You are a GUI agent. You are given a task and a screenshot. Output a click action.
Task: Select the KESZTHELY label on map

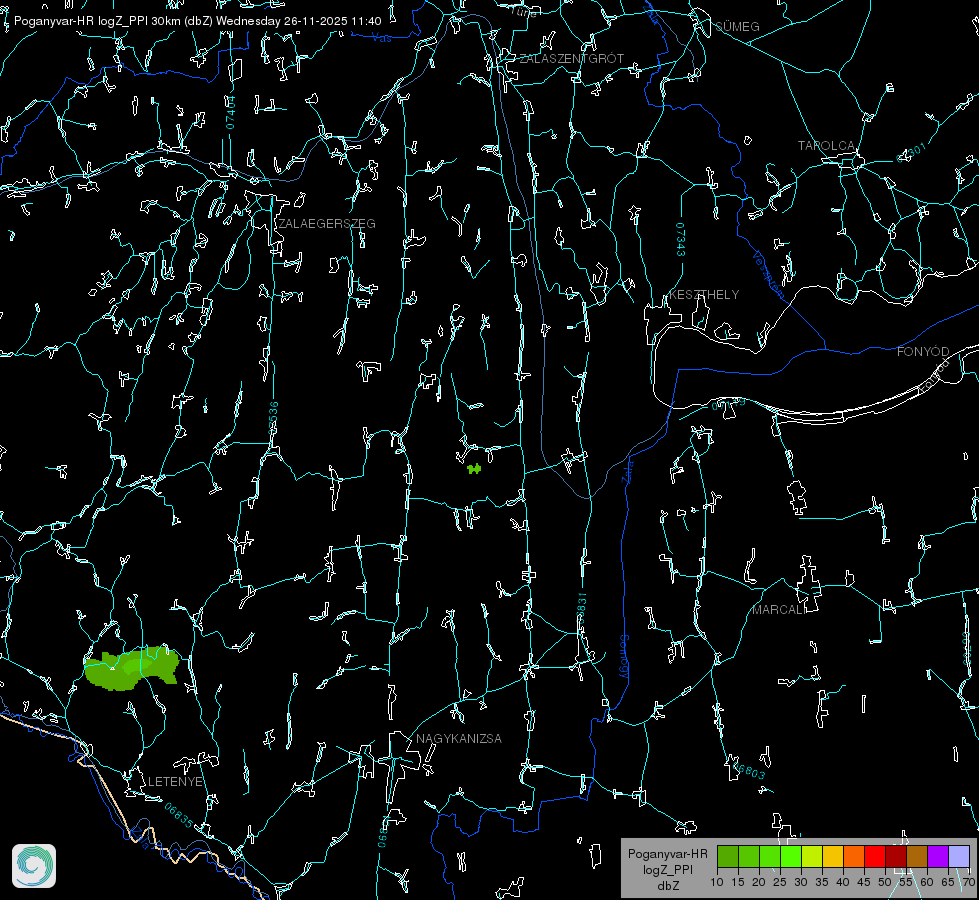[704, 295]
